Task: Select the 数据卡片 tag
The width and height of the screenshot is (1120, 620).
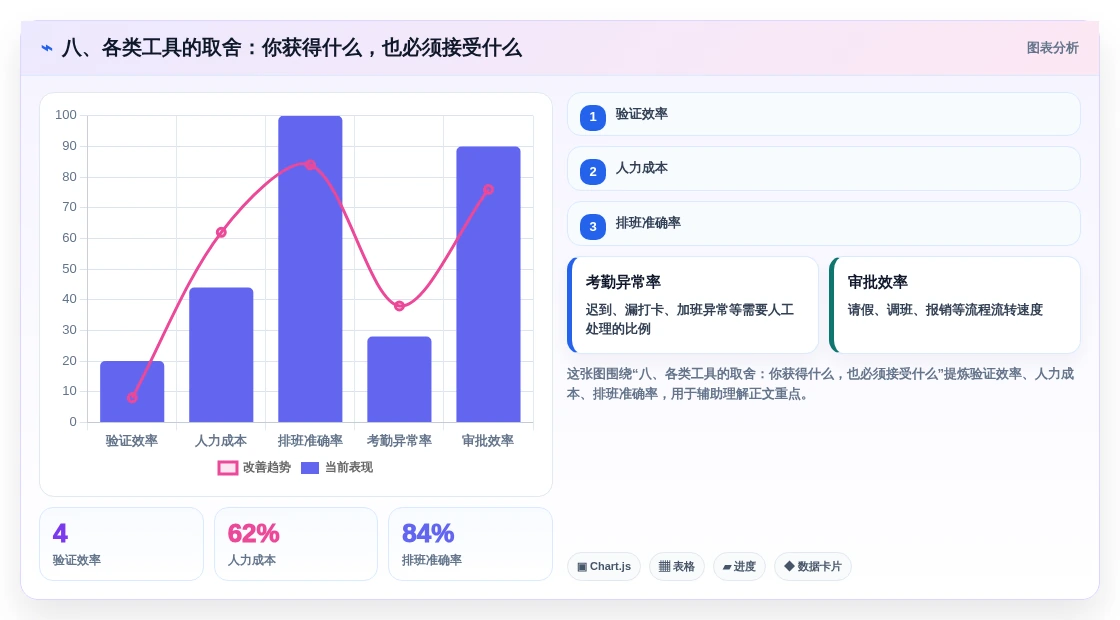Action: (813, 566)
